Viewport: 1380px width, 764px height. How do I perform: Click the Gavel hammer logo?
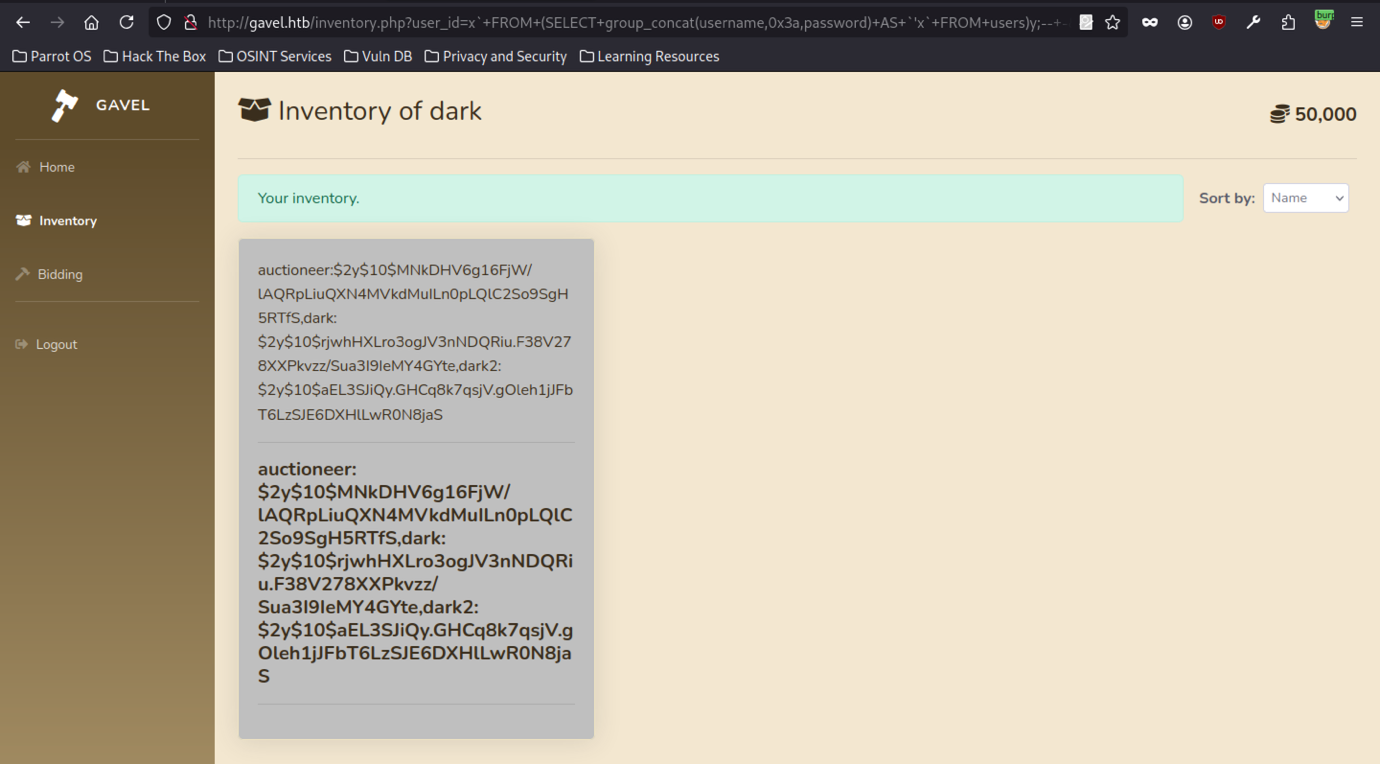coord(66,105)
